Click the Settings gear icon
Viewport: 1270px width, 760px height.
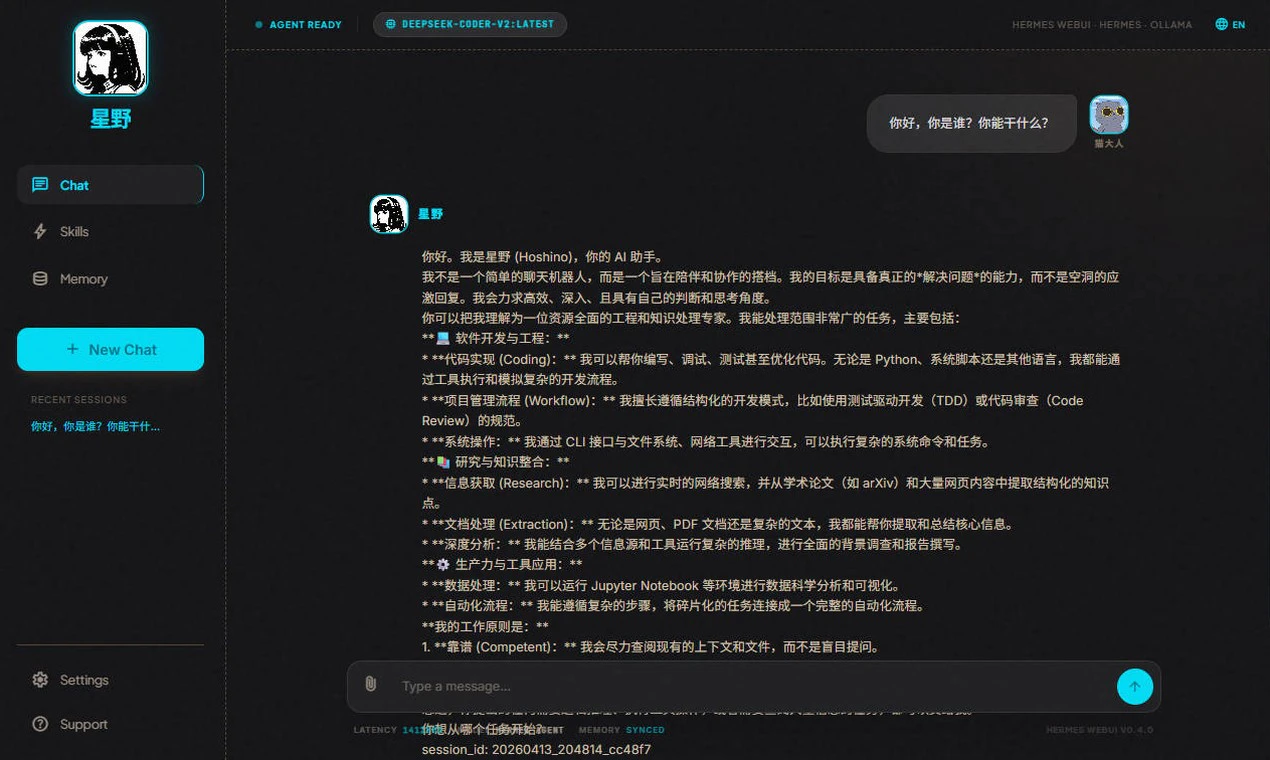point(40,680)
